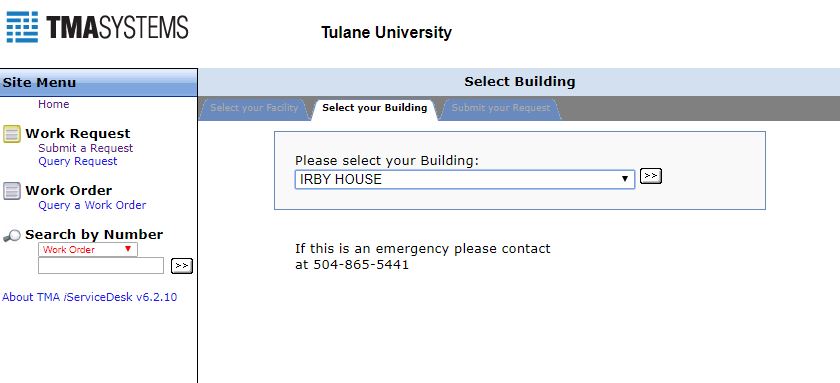Open the IRBY HOUSE building dropdown
The width and height of the screenshot is (840, 383).
click(464, 179)
